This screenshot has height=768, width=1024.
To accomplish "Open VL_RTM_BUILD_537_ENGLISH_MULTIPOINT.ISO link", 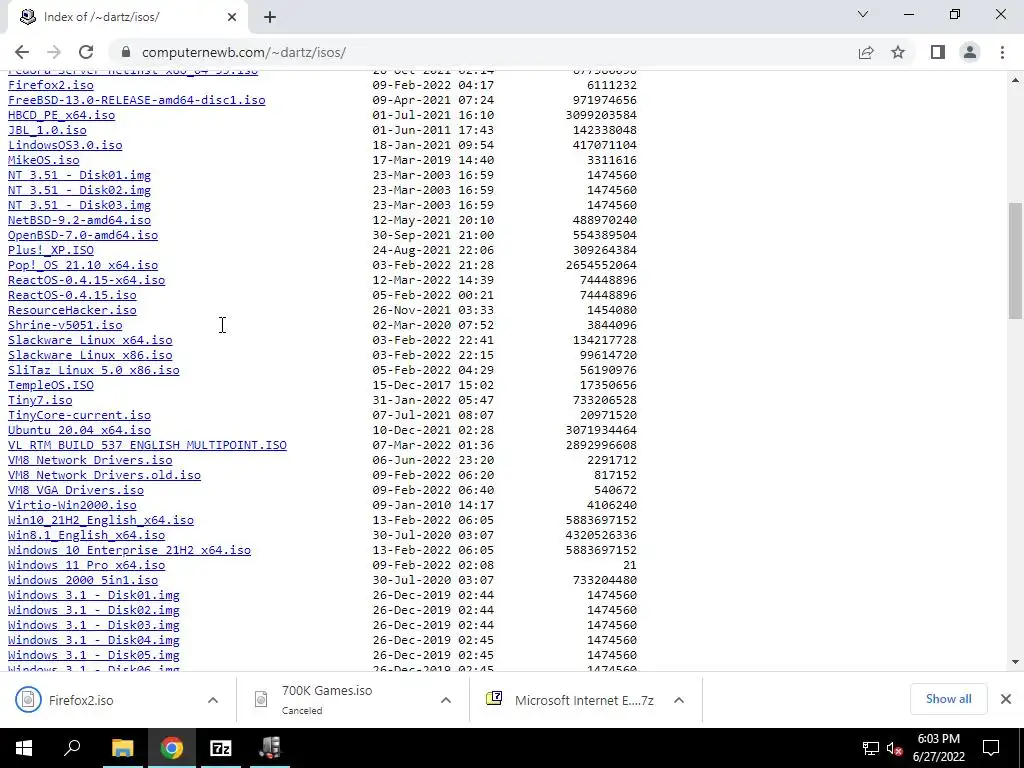I will [x=147, y=445].
